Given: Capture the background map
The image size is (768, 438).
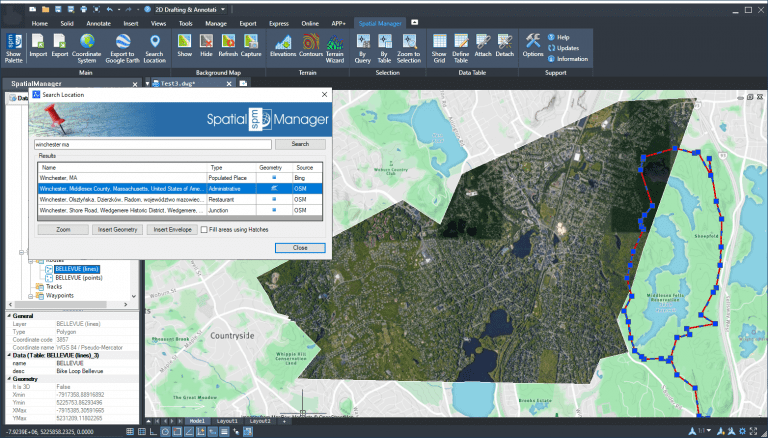Looking at the screenshot, I should pyautogui.click(x=251, y=46).
